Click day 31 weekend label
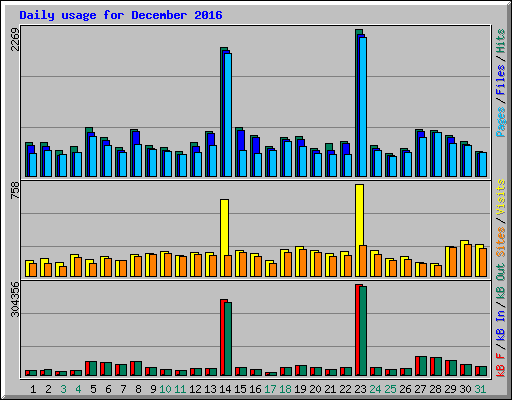 pyautogui.click(x=480, y=389)
